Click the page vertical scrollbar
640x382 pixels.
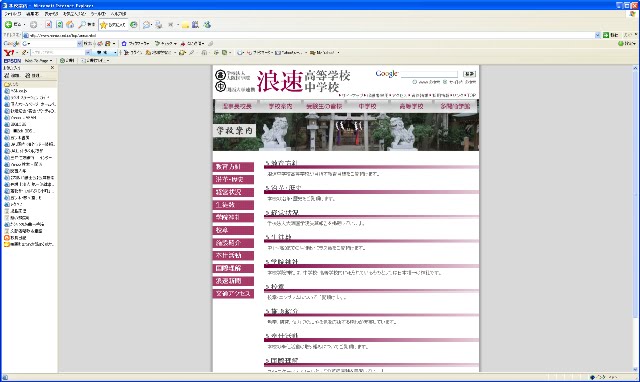(635, 218)
